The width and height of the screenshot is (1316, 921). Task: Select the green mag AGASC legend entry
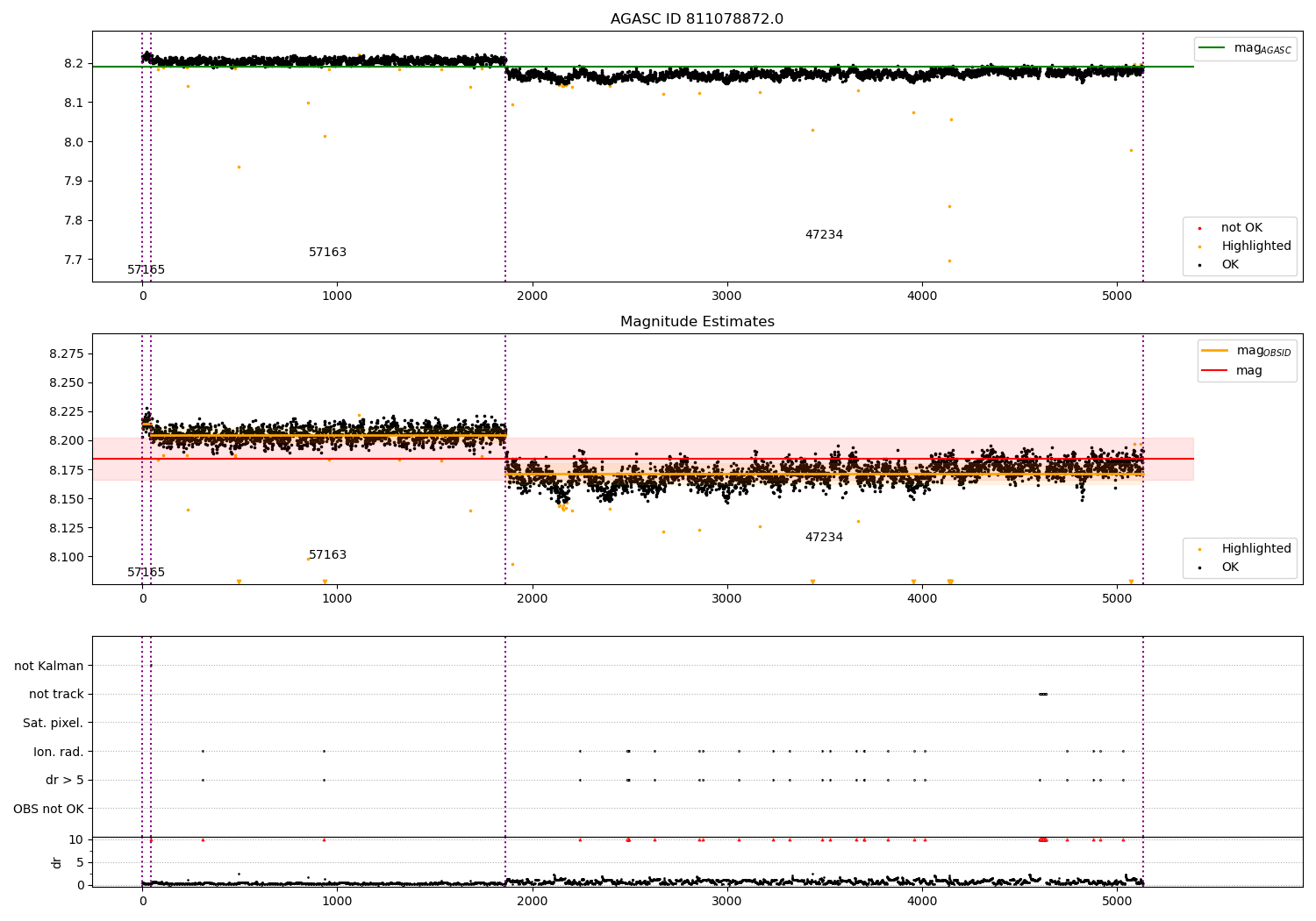pyautogui.click(x=1245, y=48)
